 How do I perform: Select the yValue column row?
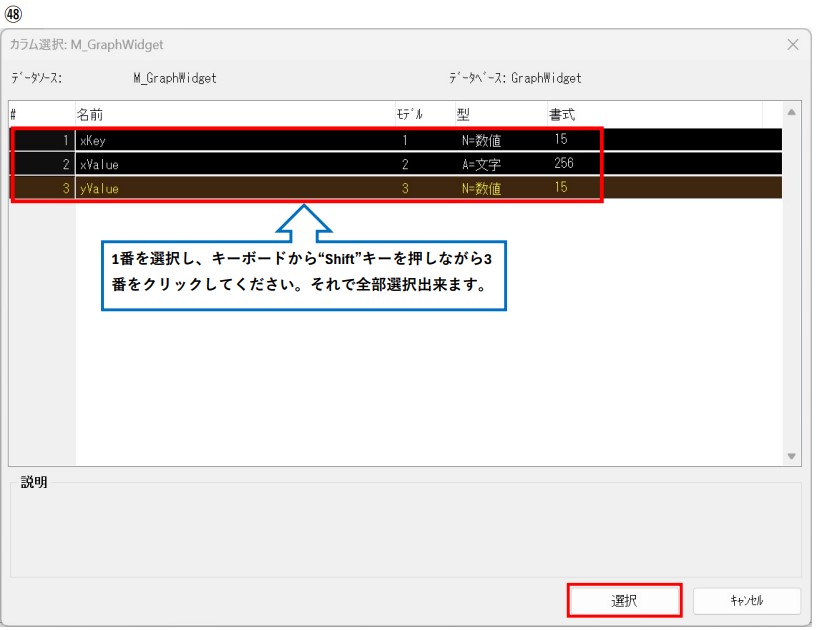click(x=99, y=188)
